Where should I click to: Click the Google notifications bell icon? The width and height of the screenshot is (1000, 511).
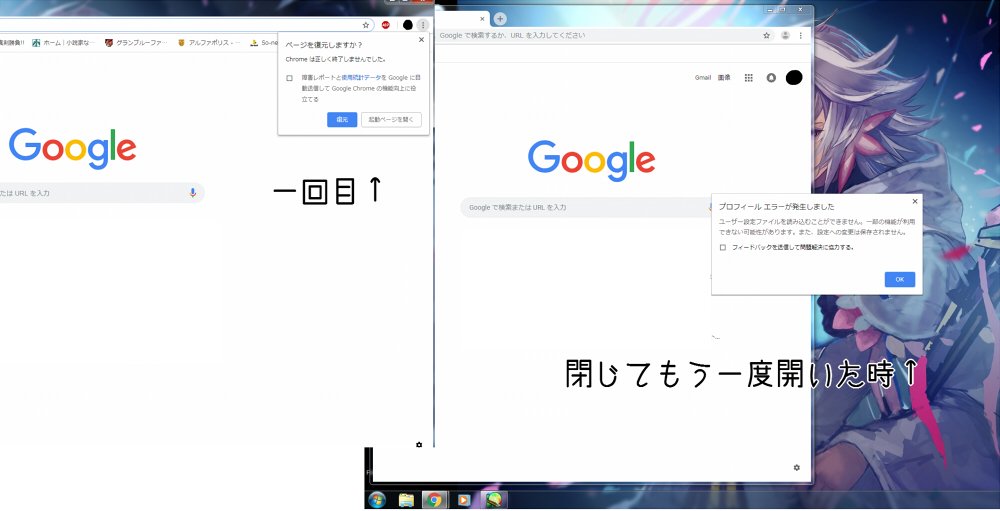pyautogui.click(x=771, y=78)
